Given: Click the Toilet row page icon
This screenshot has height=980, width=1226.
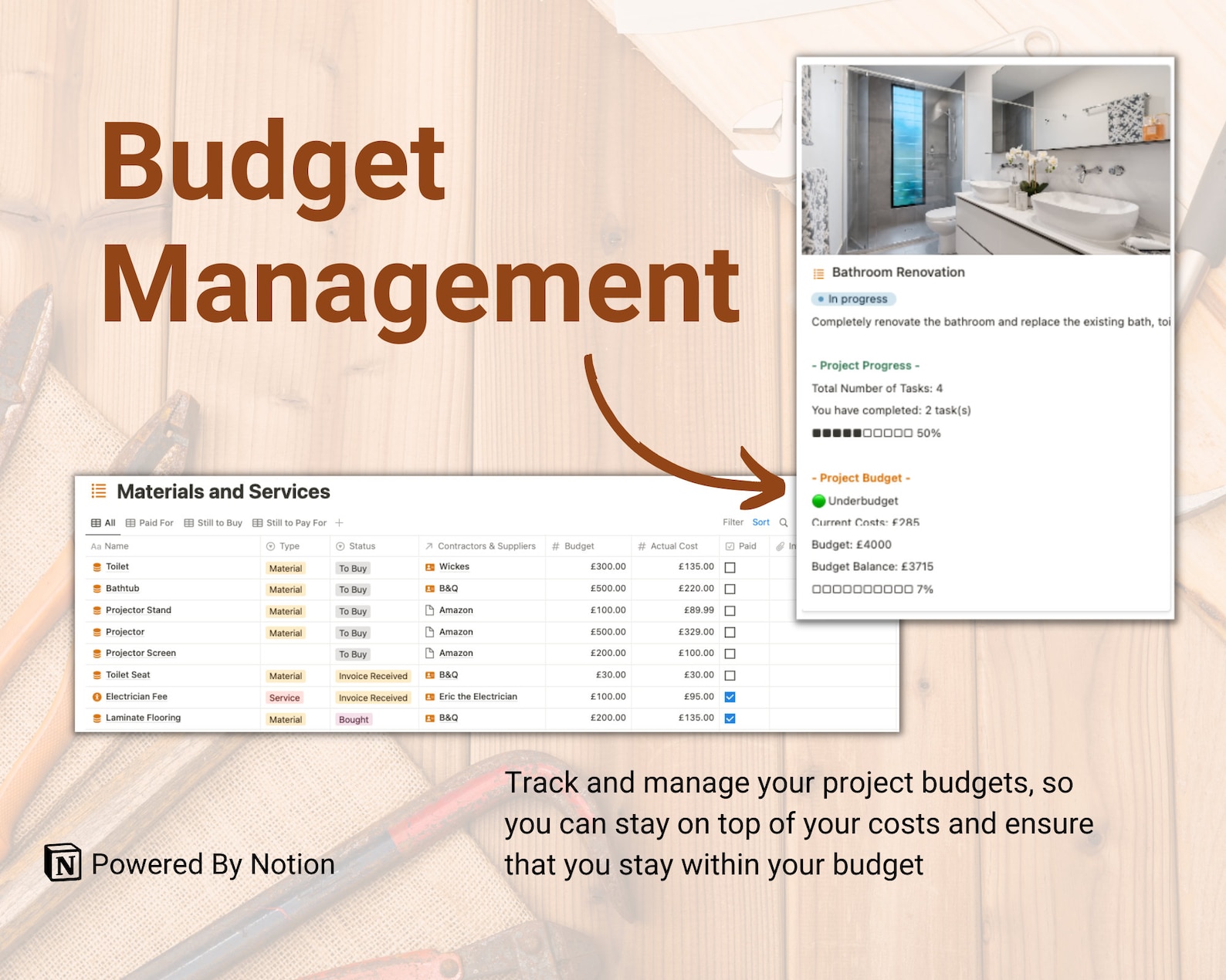Looking at the screenshot, I should tap(97, 567).
